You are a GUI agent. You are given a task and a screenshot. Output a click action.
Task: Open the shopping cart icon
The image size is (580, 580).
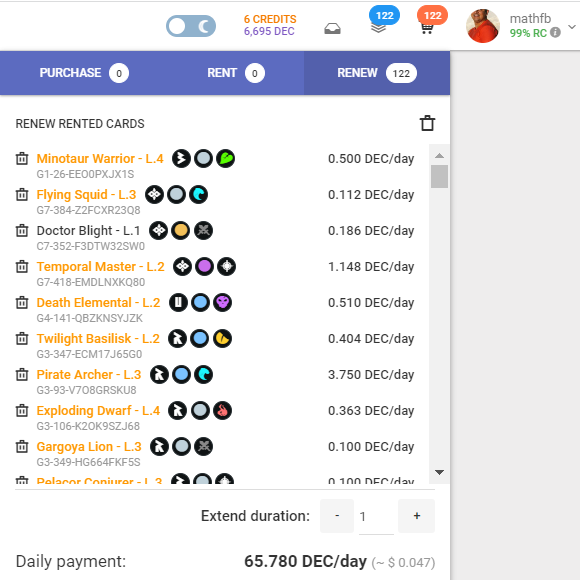(427, 28)
